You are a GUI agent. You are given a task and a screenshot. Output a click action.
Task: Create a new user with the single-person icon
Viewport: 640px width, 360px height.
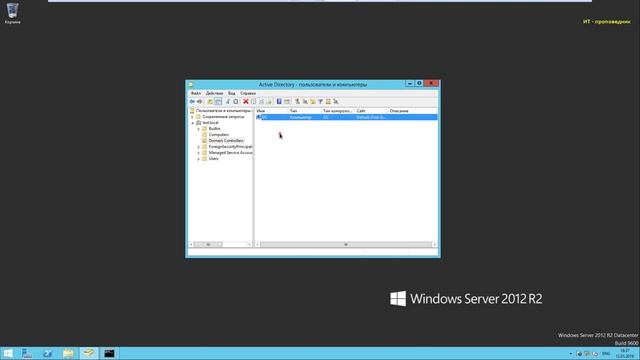(x=298, y=101)
